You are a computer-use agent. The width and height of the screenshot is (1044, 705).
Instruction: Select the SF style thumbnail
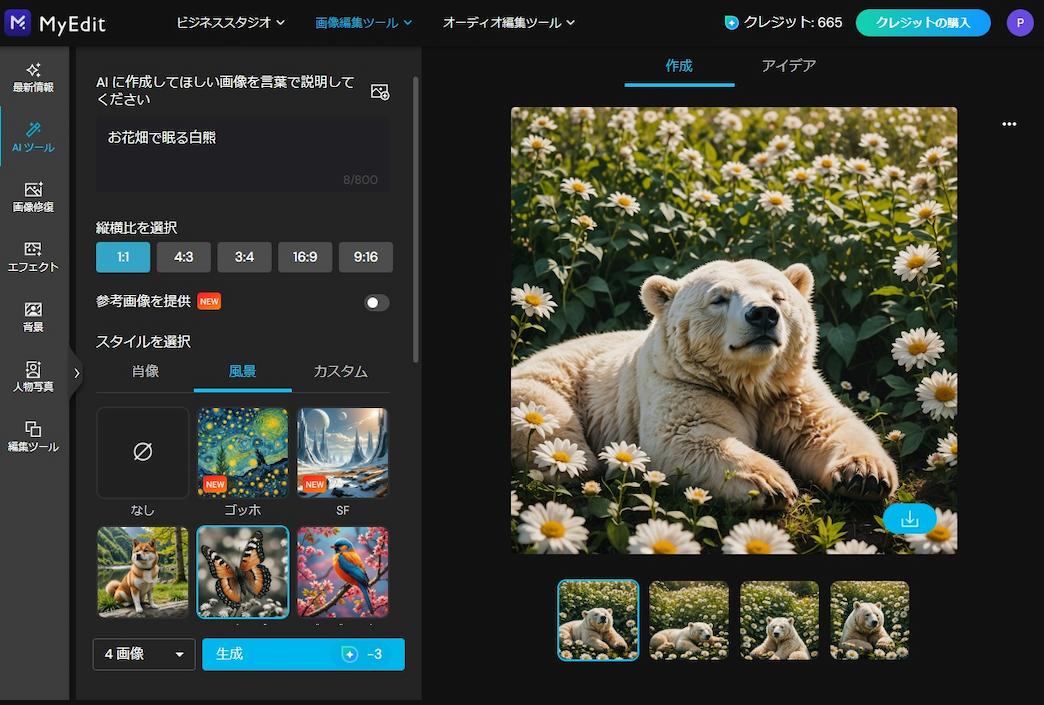coord(342,453)
